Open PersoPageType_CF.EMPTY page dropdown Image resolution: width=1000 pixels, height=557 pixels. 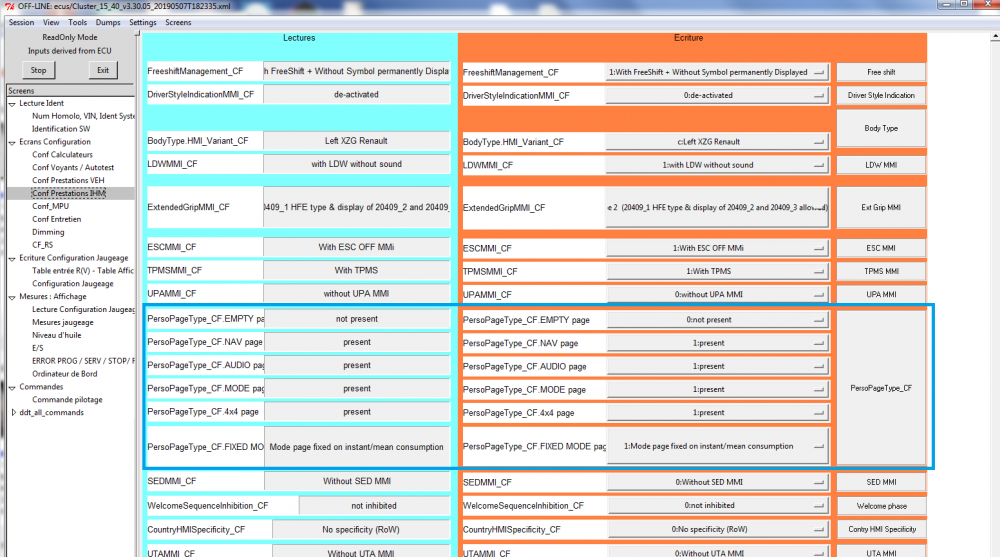pos(717,320)
